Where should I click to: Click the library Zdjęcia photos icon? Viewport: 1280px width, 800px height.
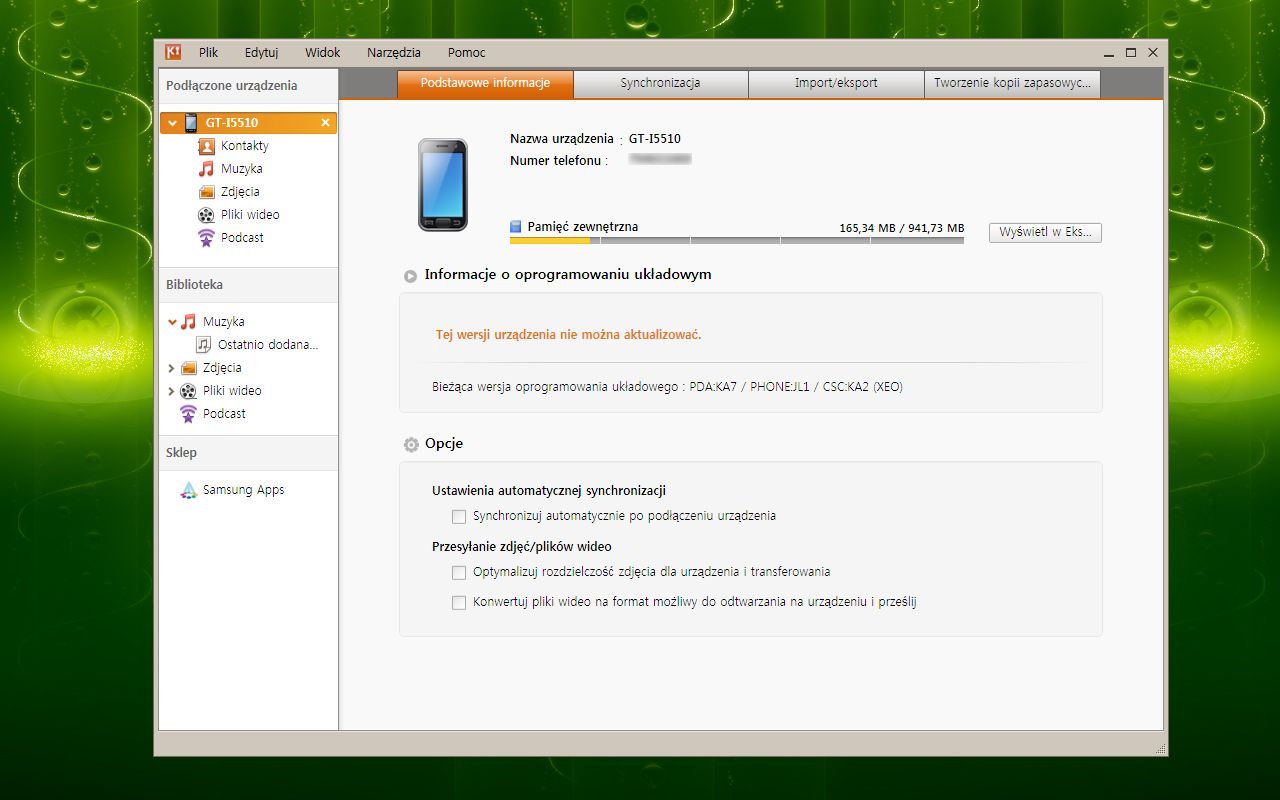tap(188, 368)
